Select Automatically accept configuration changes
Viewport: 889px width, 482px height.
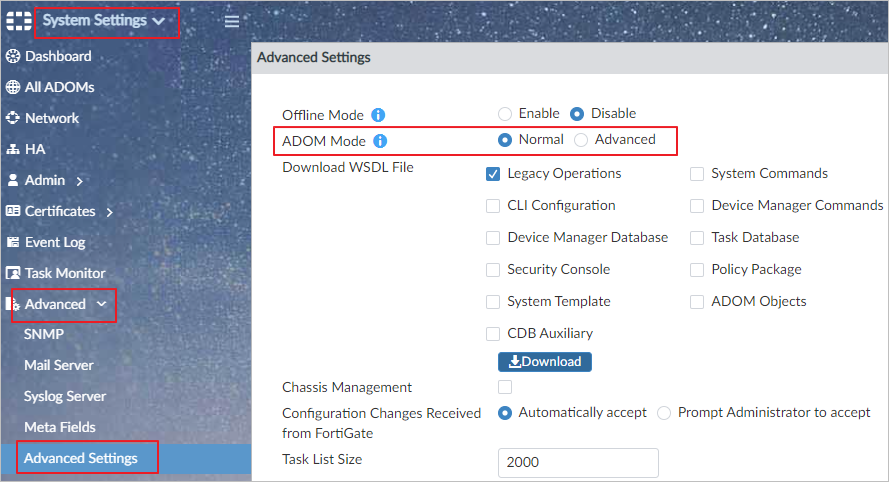point(505,413)
